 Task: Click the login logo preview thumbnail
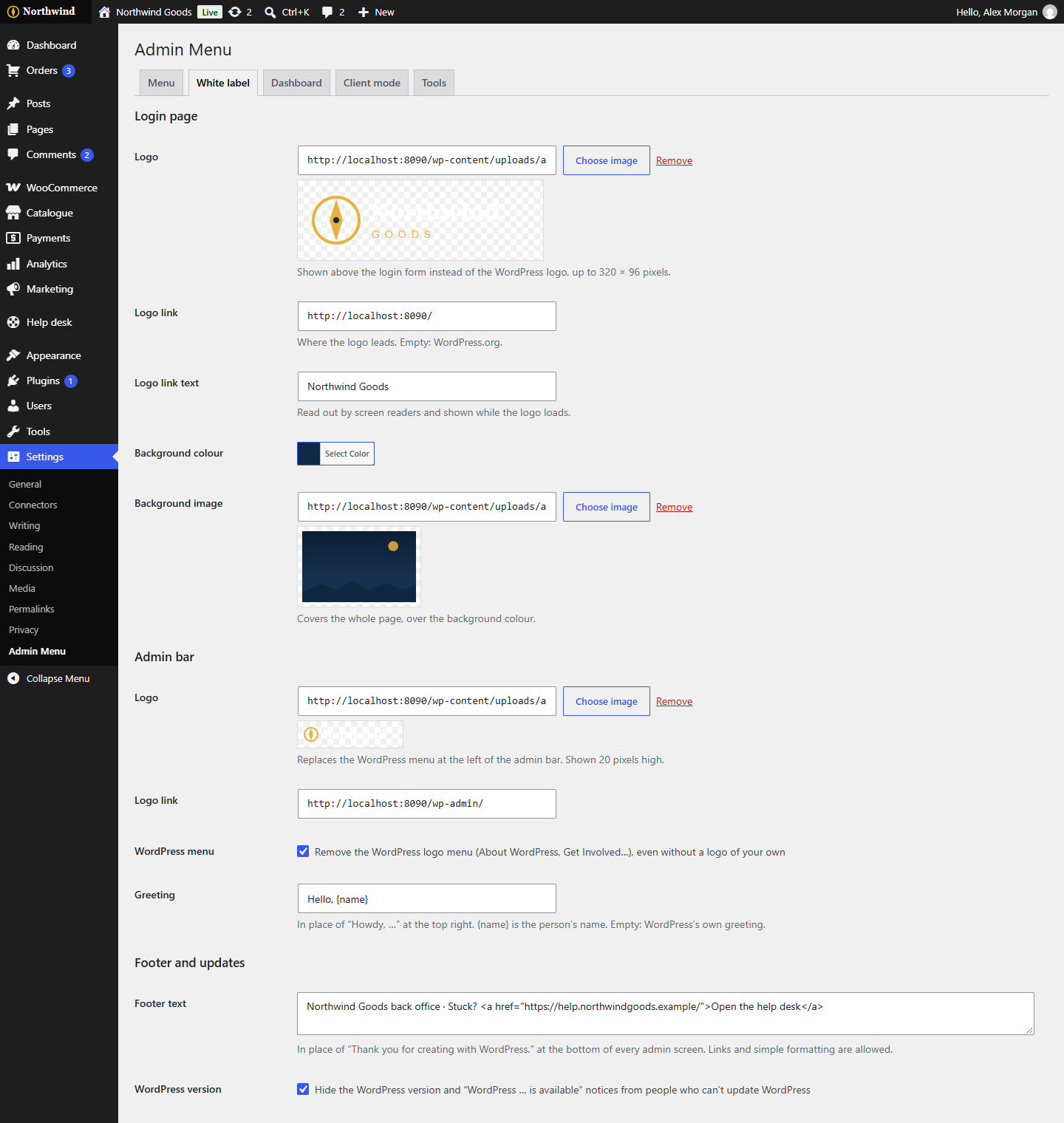click(x=420, y=220)
